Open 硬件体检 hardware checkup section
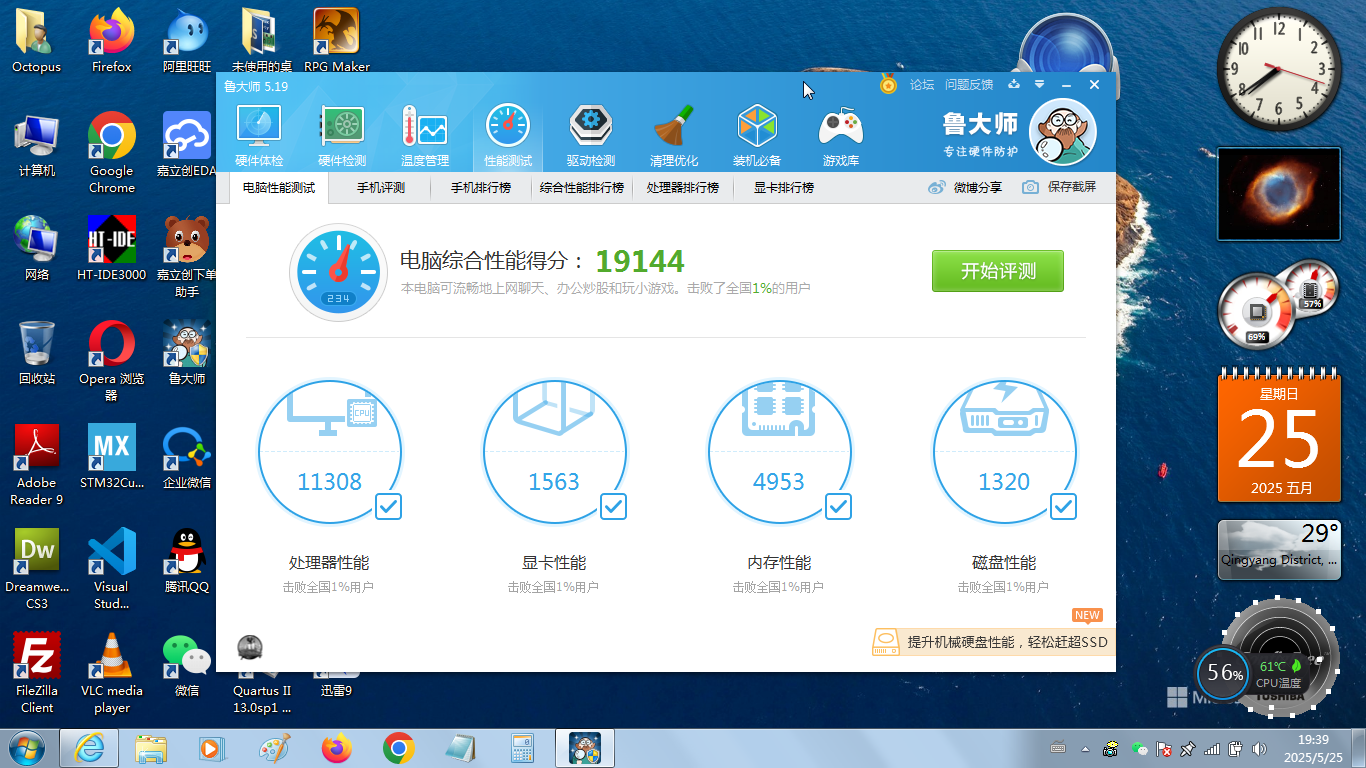This screenshot has width=1366, height=768. coord(259,136)
